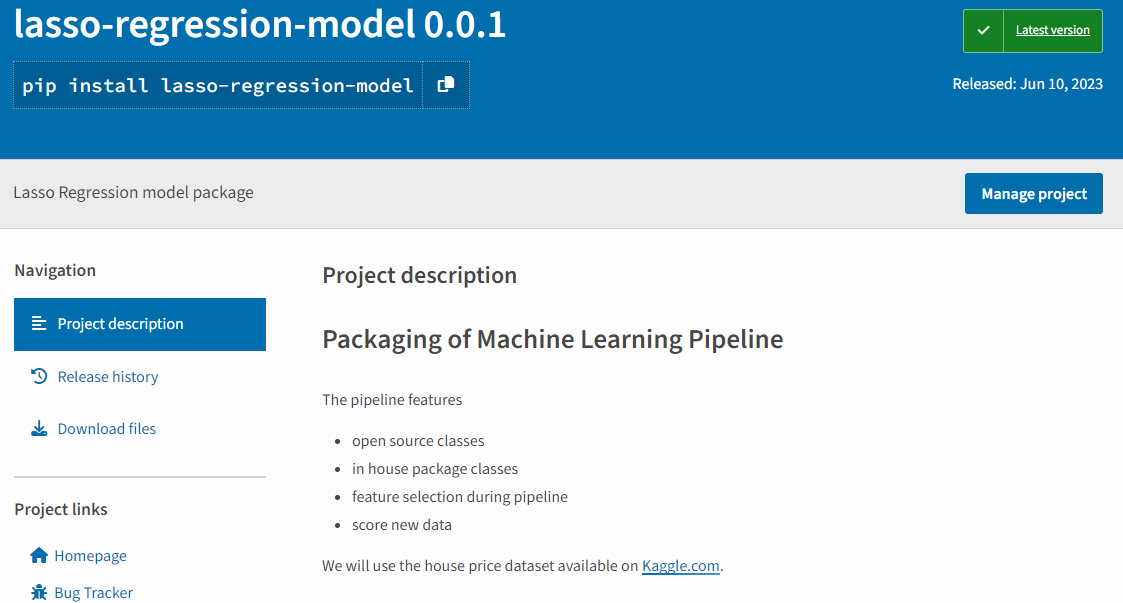Visit the Bug Tracker project link
The height and width of the screenshot is (603, 1123).
pyautogui.click(x=93, y=593)
